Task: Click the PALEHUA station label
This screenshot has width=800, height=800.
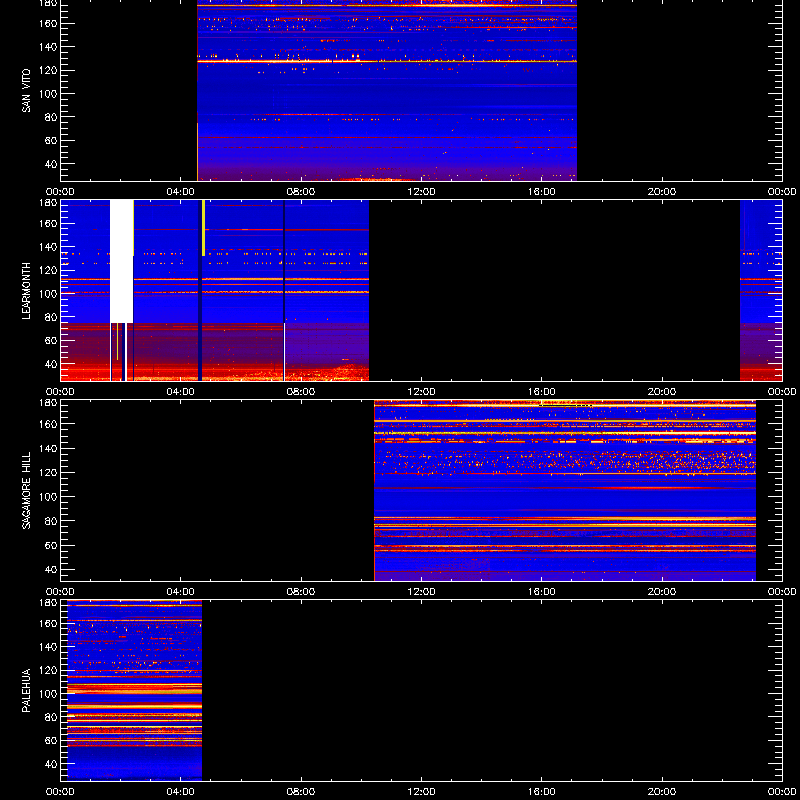Action: click(x=27, y=690)
